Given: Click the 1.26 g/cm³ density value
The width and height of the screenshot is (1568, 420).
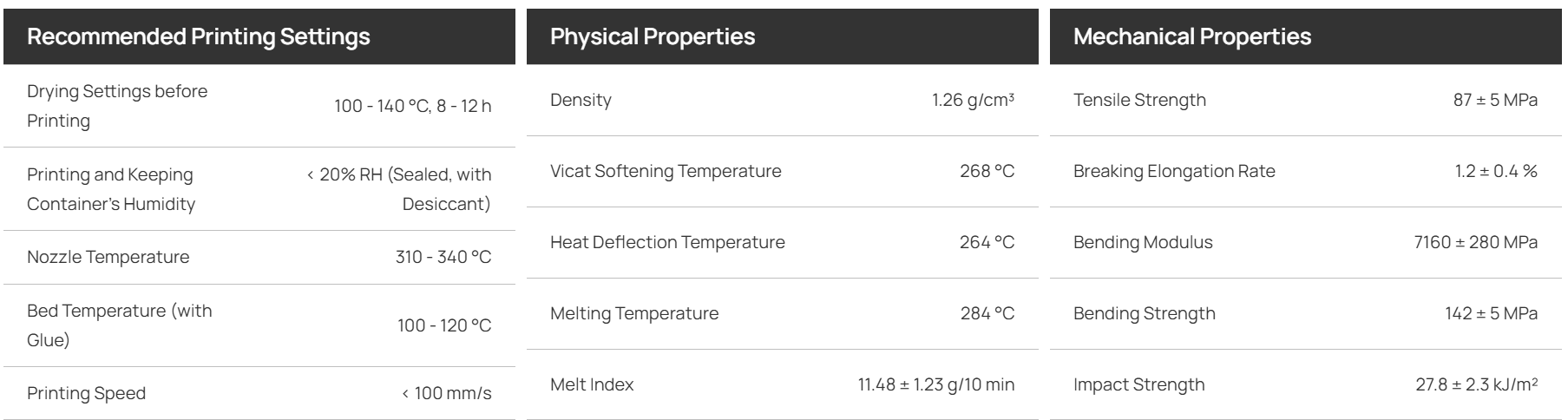Looking at the screenshot, I should click(973, 100).
